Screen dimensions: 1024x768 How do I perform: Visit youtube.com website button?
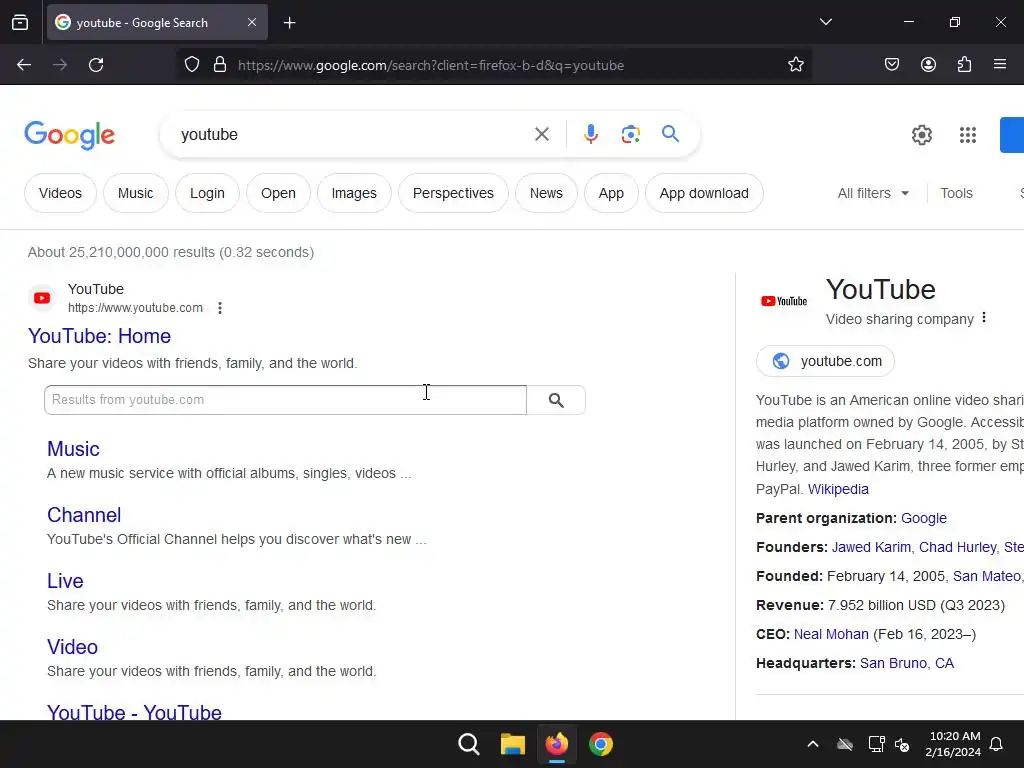pyautogui.click(x=825, y=361)
